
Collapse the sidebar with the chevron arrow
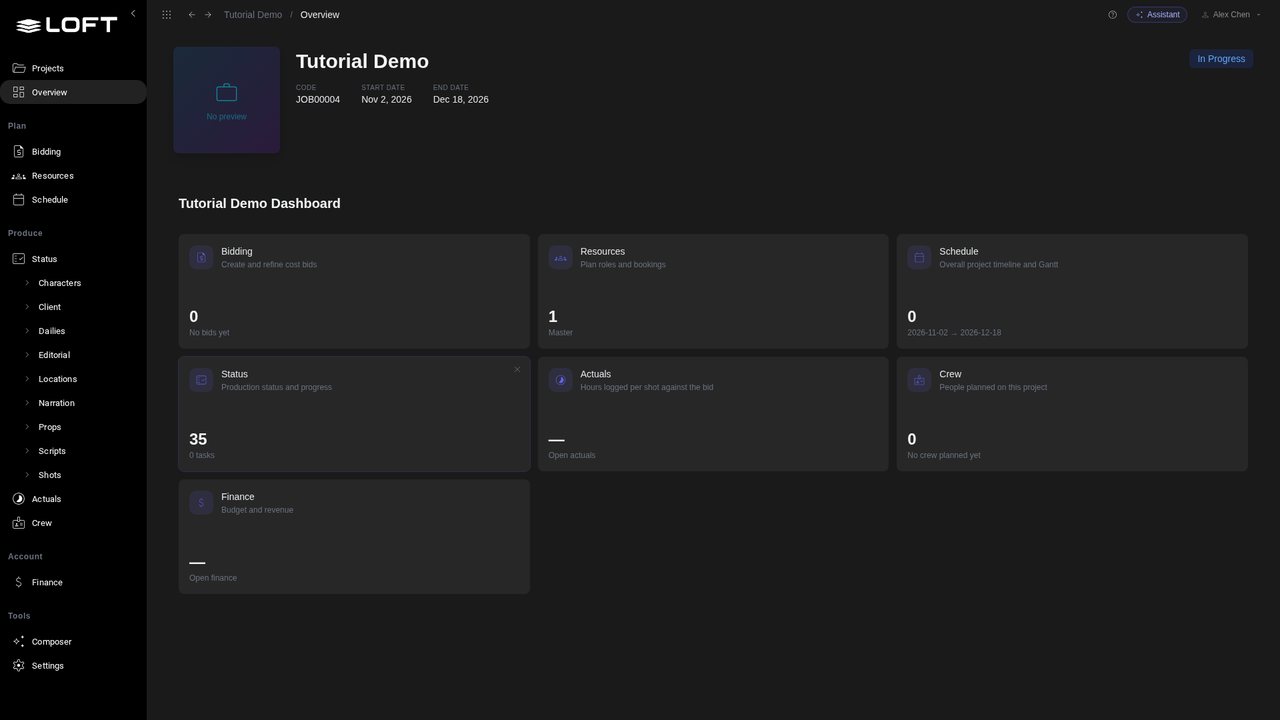coord(133,14)
